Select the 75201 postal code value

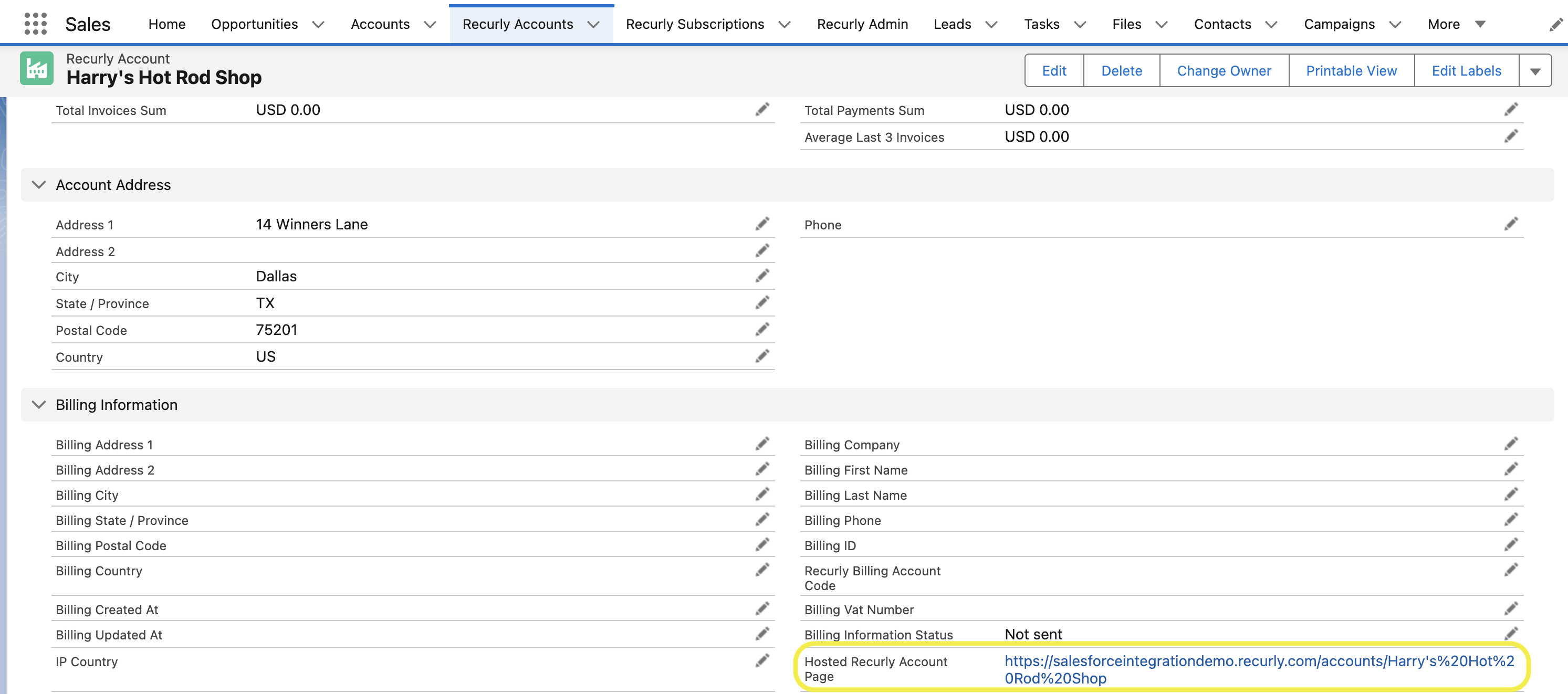tap(276, 330)
